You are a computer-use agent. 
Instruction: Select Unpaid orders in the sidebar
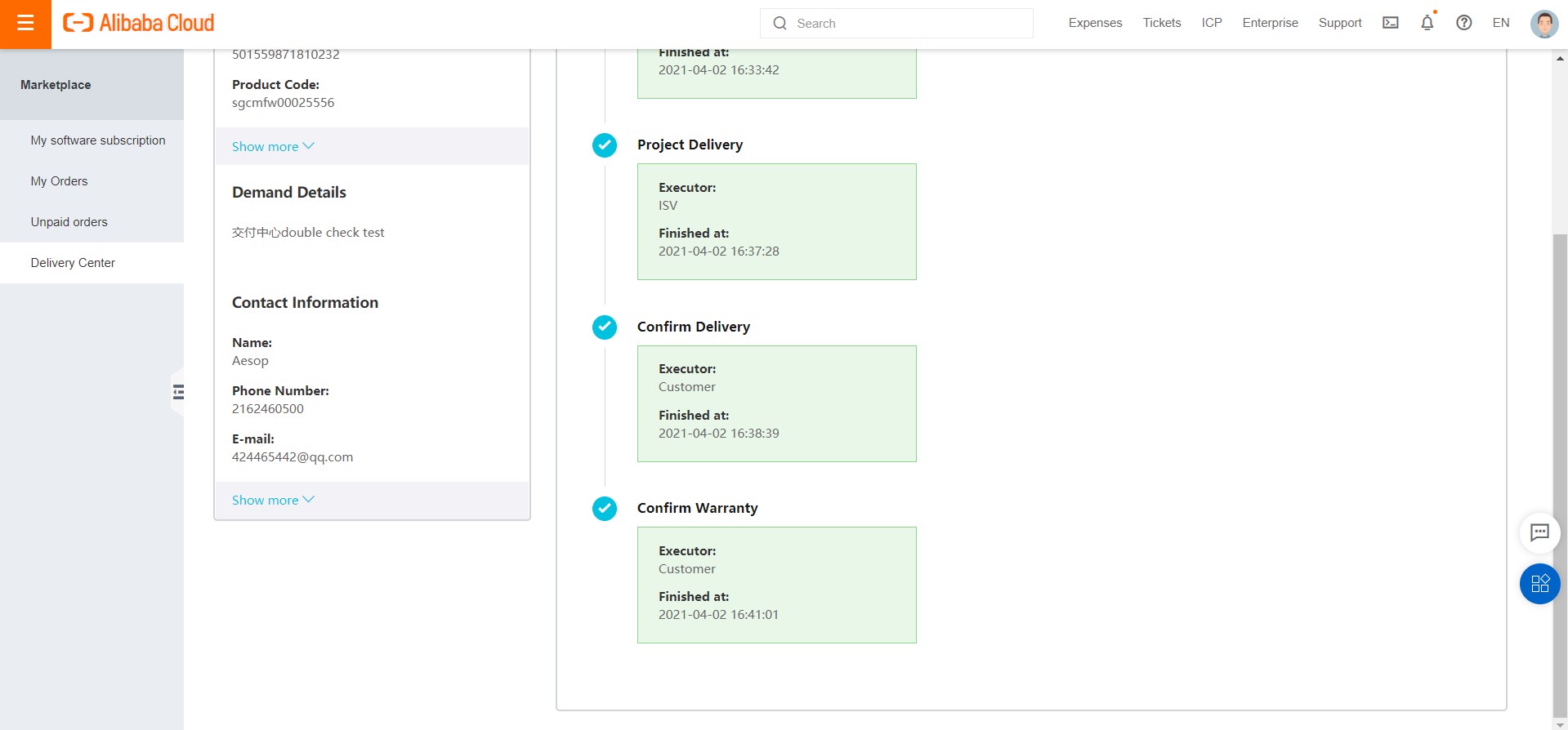pyautogui.click(x=69, y=222)
